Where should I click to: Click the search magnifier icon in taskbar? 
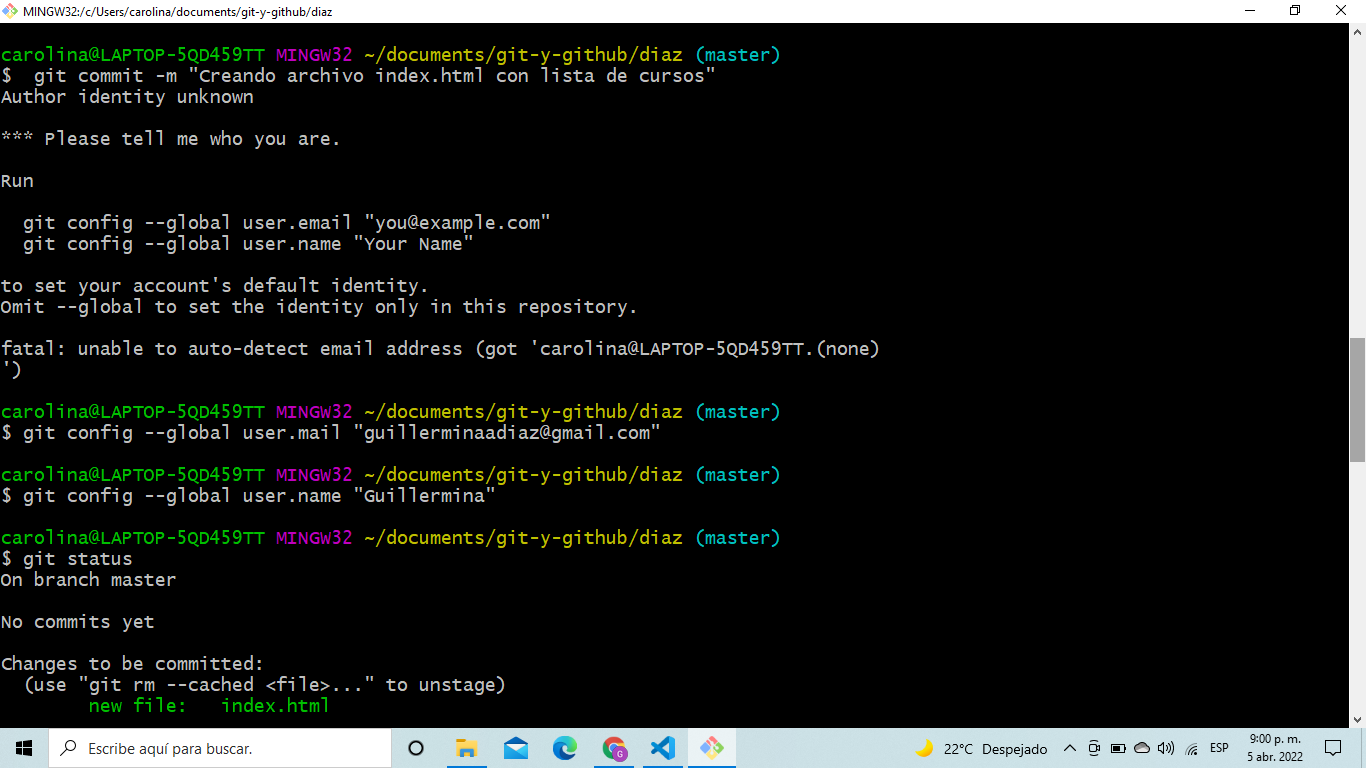click(x=69, y=748)
